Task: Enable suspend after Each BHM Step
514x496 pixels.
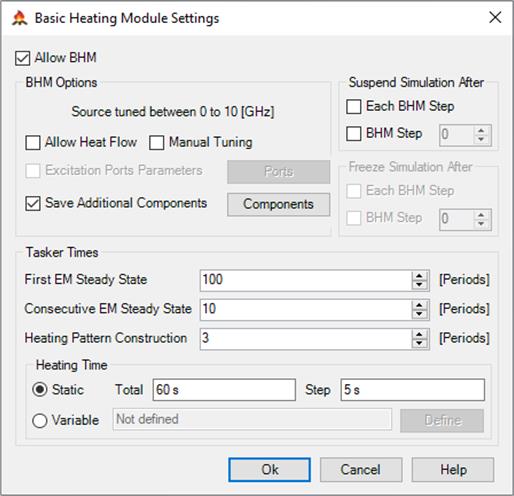Action: click(354, 107)
